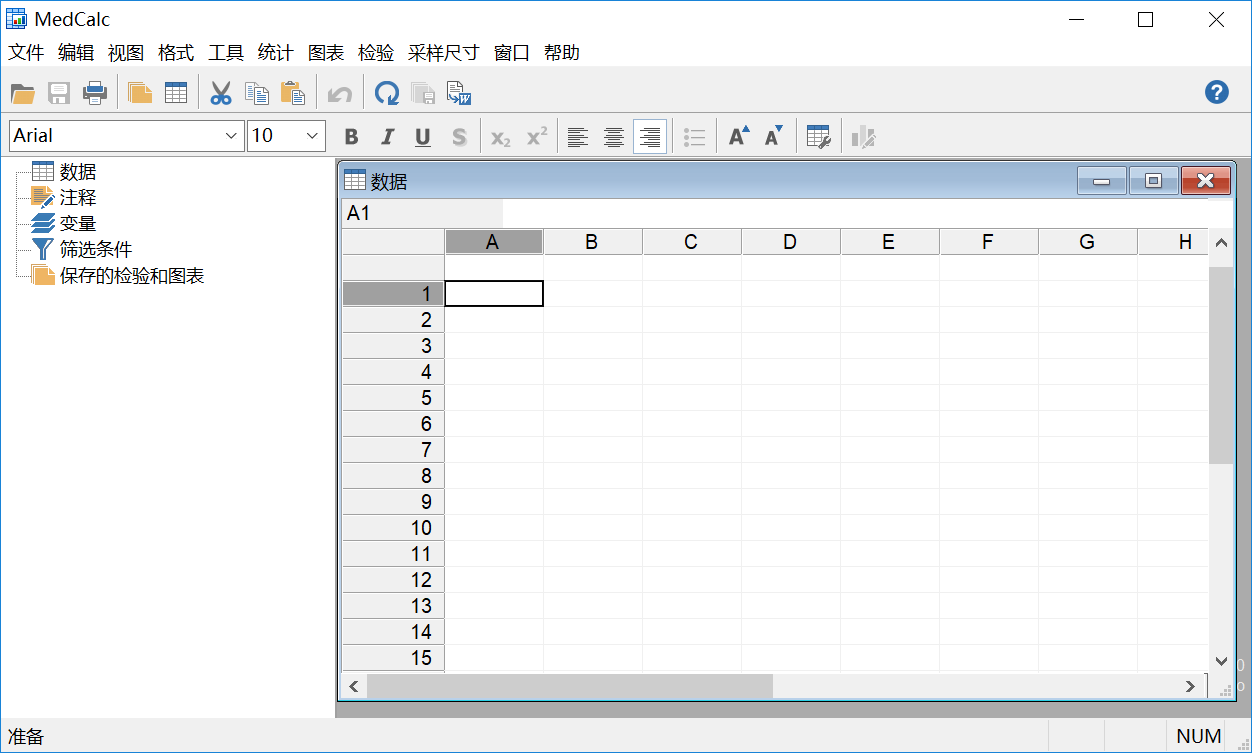Viewport: 1252px width, 753px height.
Task: Open the 图表 menu
Action: (326, 53)
